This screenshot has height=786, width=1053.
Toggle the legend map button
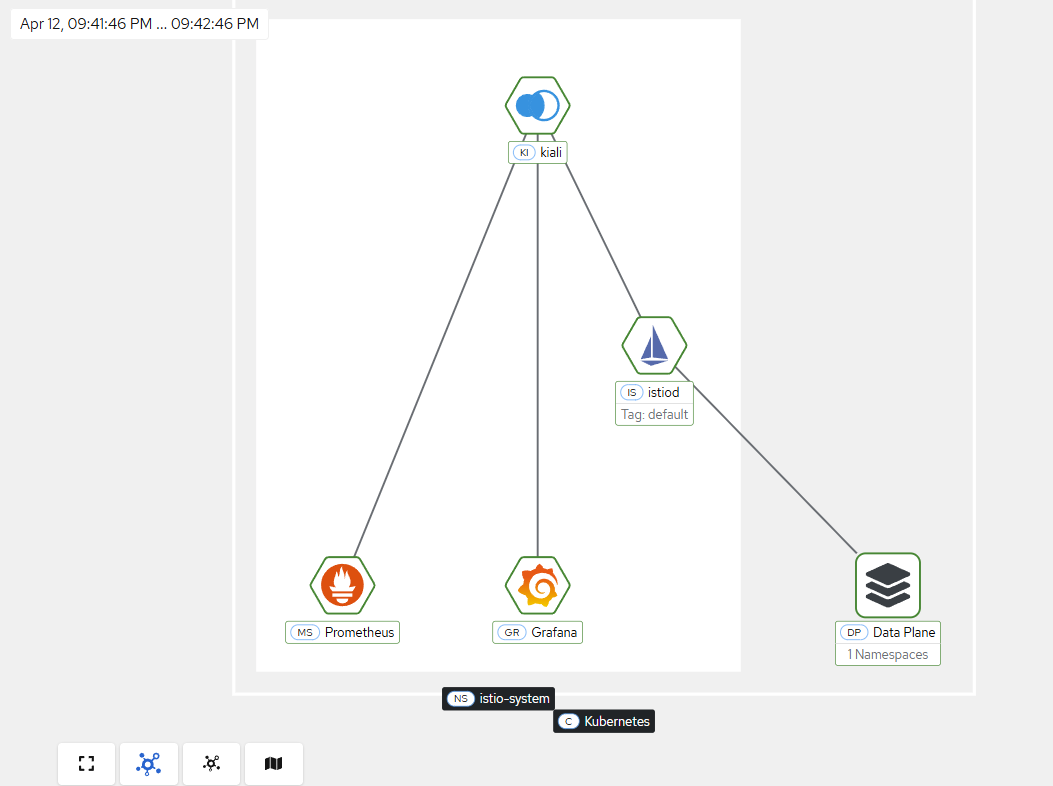[273, 763]
